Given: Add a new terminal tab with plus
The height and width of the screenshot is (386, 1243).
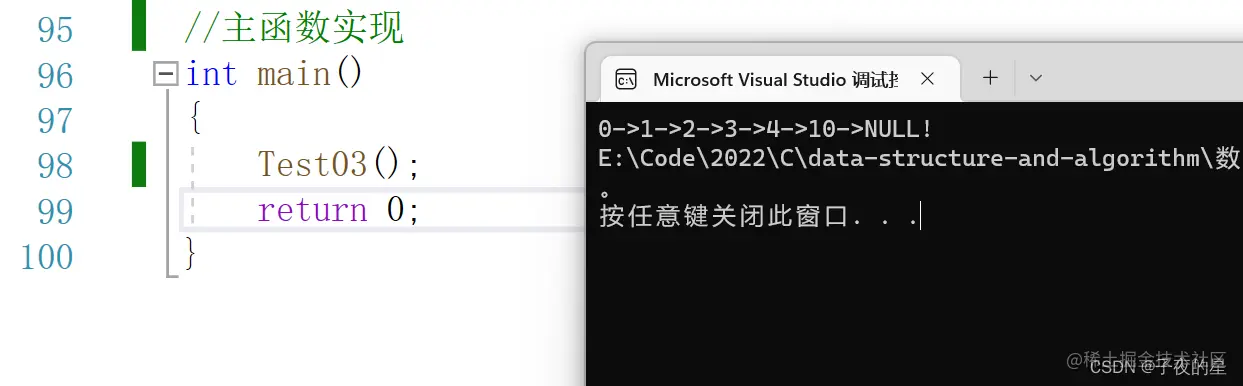Looking at the screenshot, I should [x=990, y=78].
